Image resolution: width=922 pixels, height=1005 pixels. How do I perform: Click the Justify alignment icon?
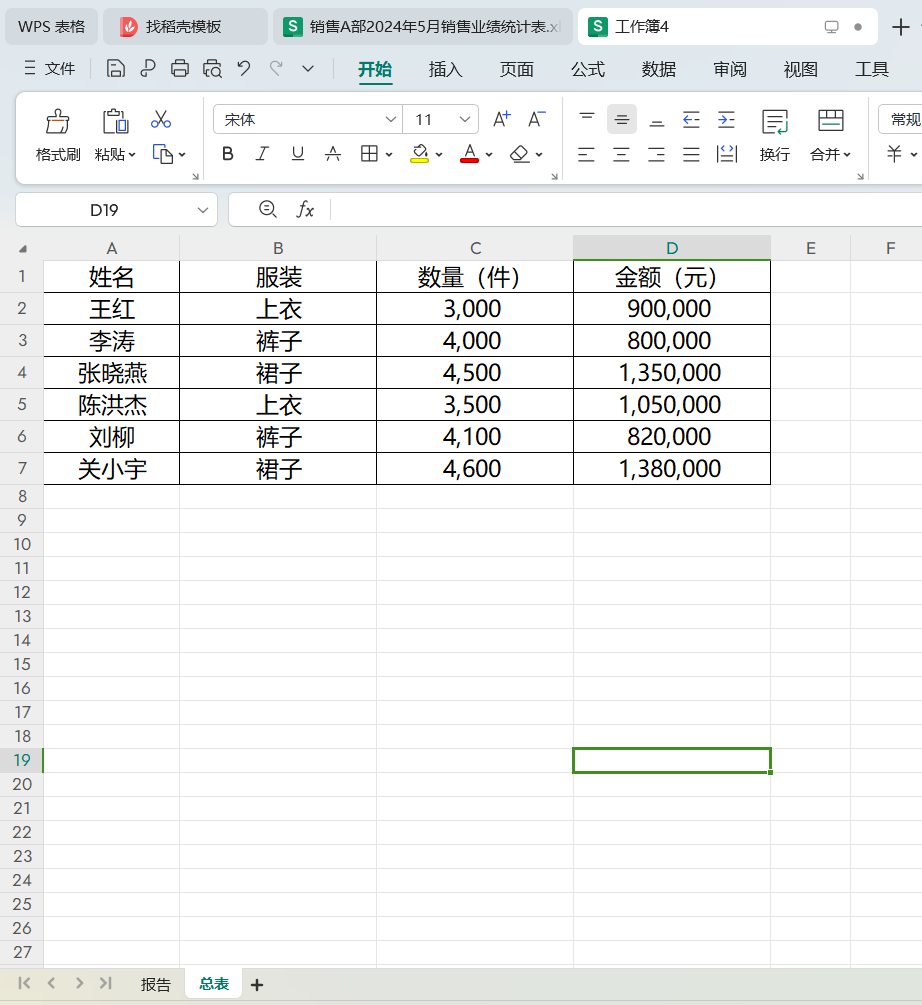tap(691, 154)
